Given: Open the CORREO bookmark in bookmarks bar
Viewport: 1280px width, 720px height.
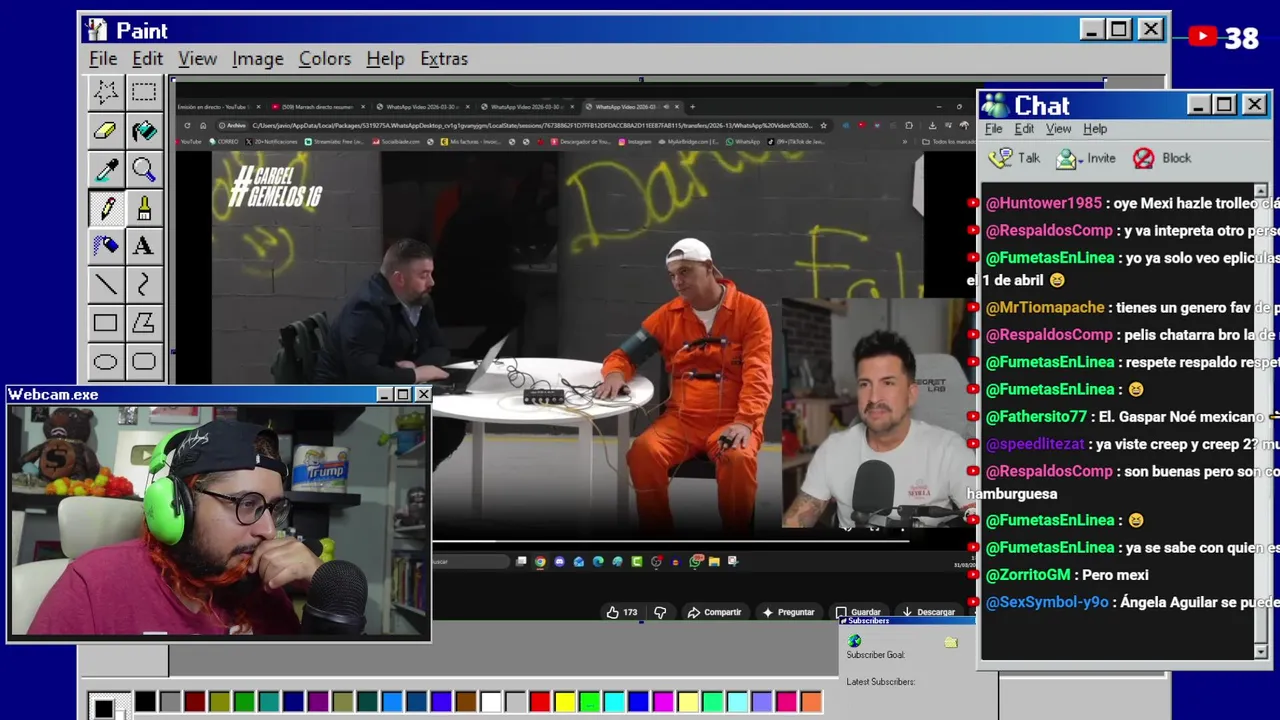Looking at the screenshot, I should 223,142.
